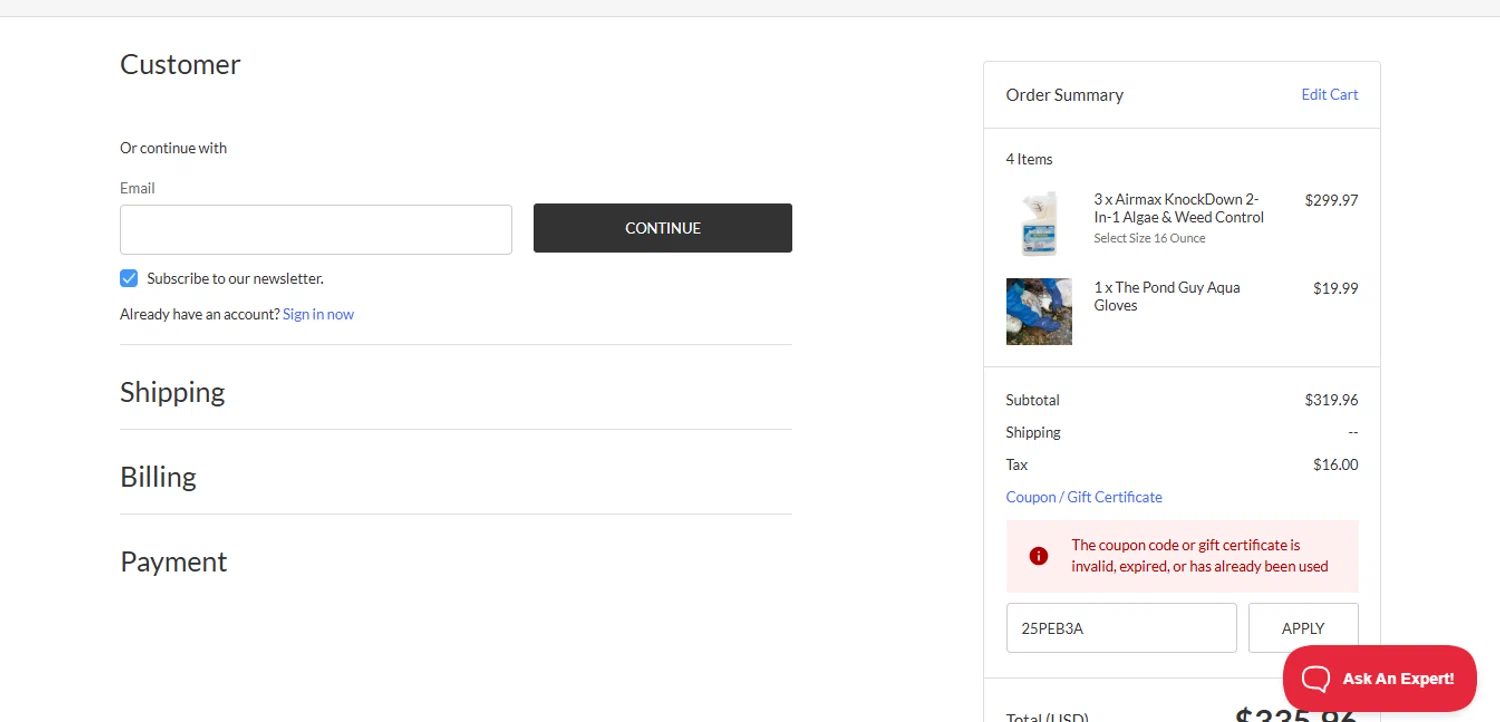Click the Edit Cart link
Screen dimensions: 1500x722
point(1329,95)
